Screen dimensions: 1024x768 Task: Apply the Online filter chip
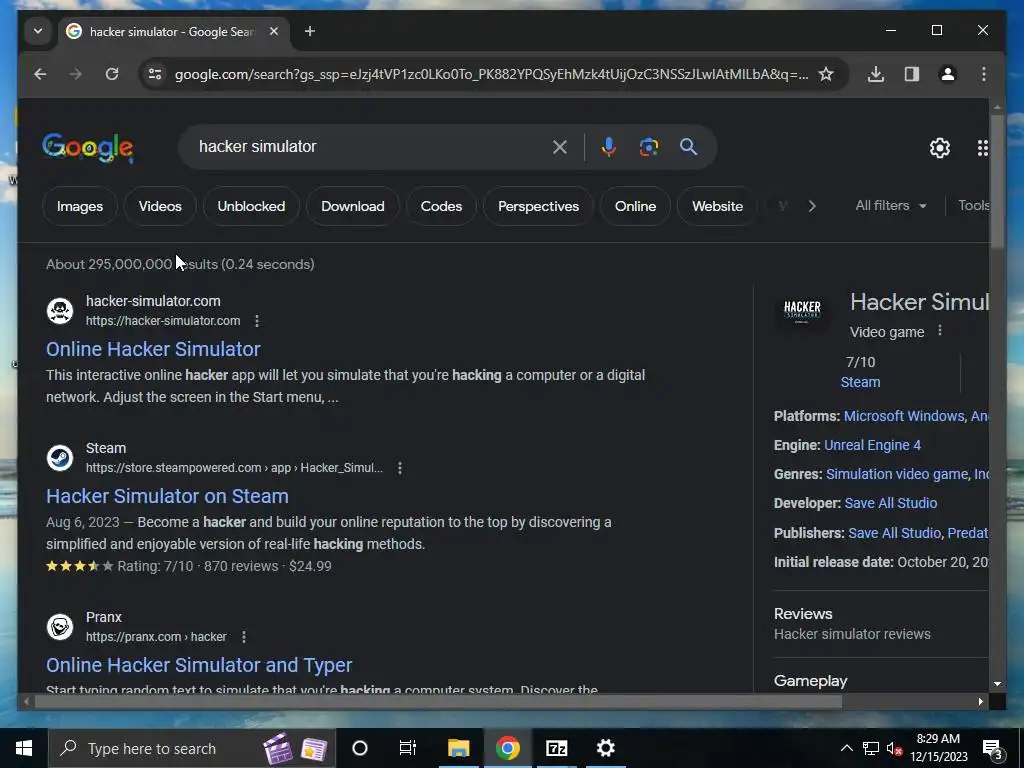coord(635,206)
